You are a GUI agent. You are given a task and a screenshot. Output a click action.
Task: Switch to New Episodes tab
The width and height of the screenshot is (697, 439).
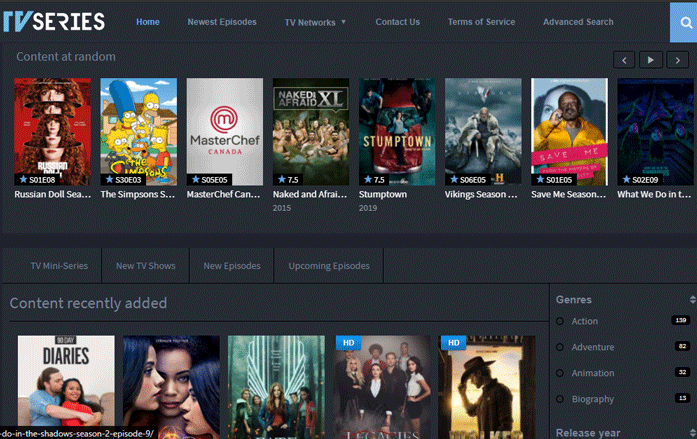pos(232,266)
